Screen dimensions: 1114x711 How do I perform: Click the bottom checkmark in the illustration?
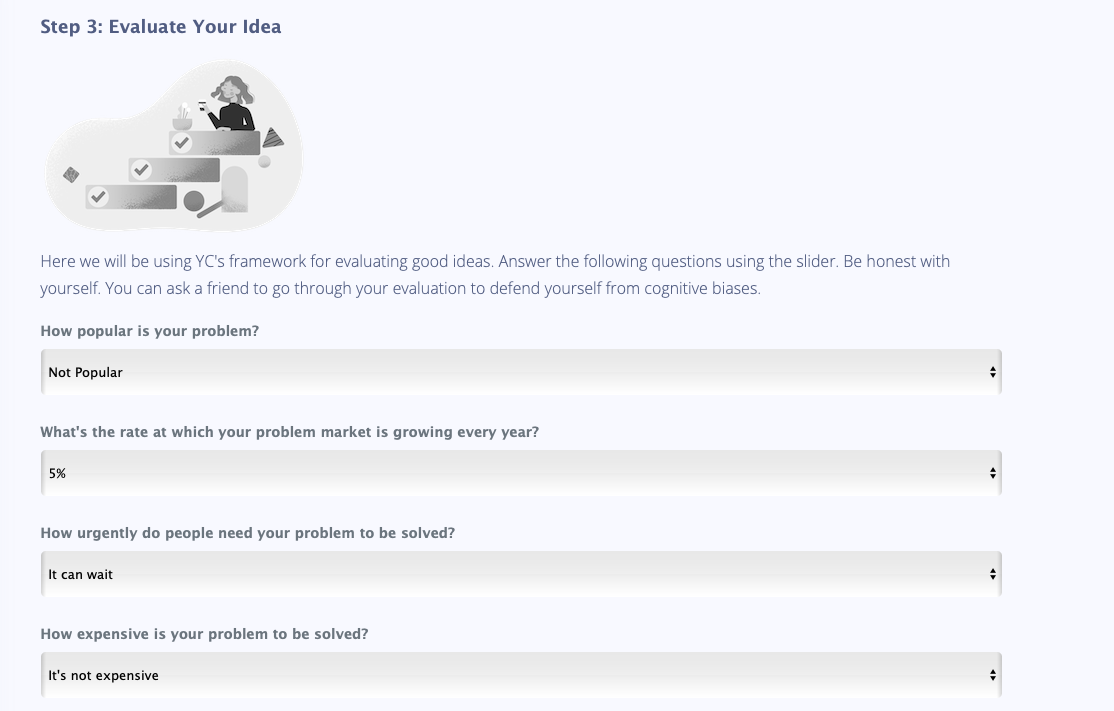tap(98, 198)
